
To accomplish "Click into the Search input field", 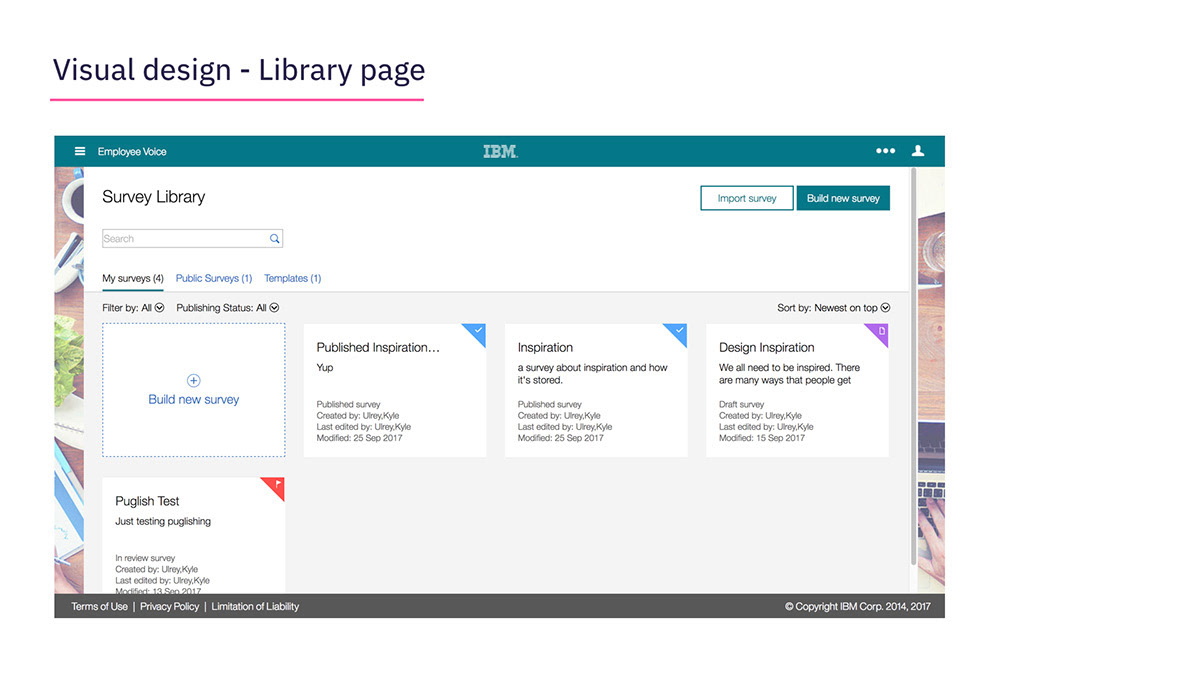I will click(x=192, y=239).
